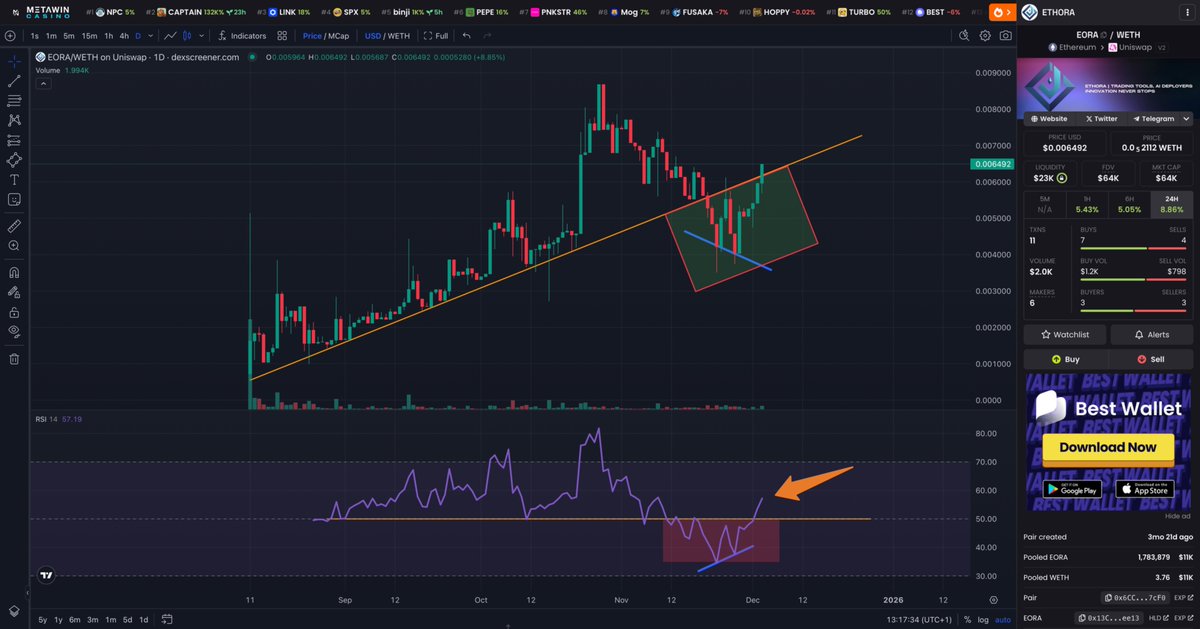Set chart range to 6m
1200x629 pixels.
(x=75, y=619)
